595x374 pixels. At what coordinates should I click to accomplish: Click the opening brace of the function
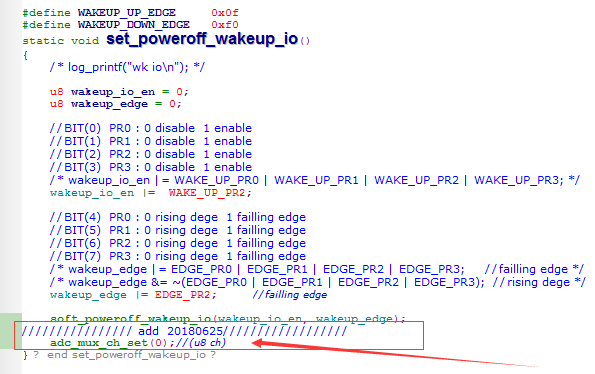[x=25, y=55]
